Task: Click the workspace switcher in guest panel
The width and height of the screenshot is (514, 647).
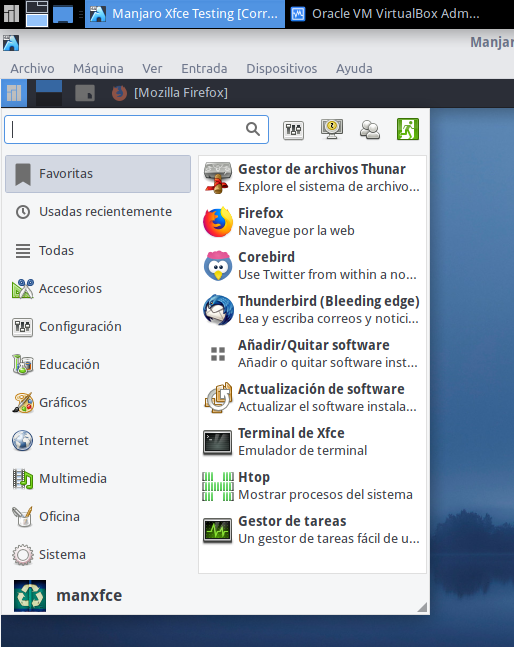Action: pyautogui.click(x=49, y=93)
